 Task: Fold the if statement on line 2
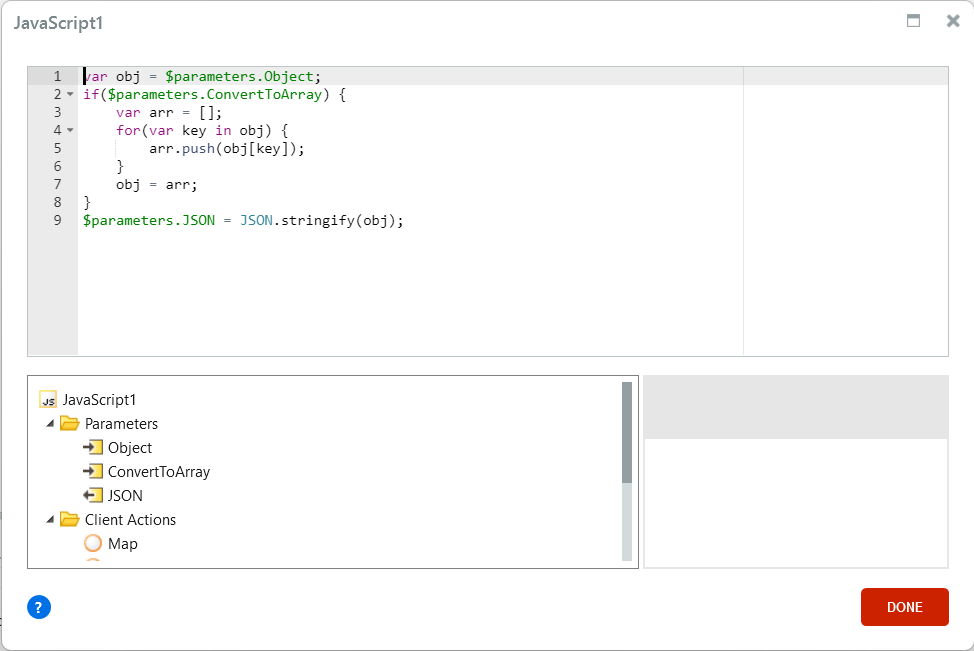click(x=68, y=94)
